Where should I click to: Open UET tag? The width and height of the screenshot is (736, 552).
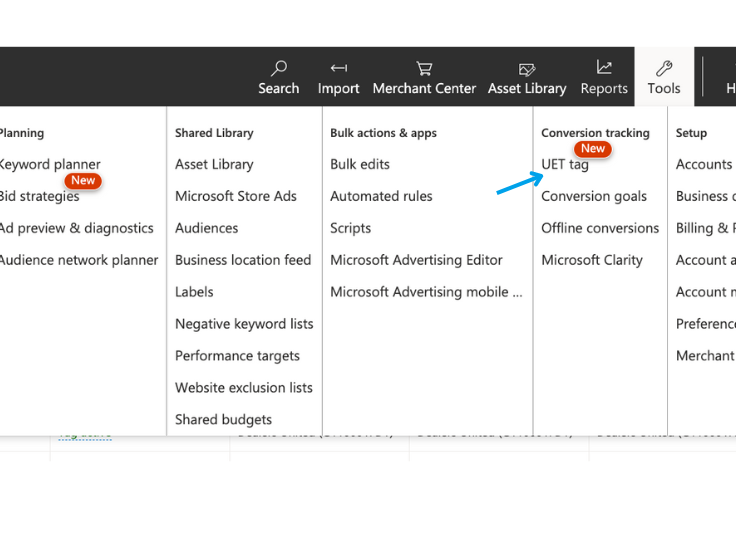pyautogui.click(x=565, y=164)
